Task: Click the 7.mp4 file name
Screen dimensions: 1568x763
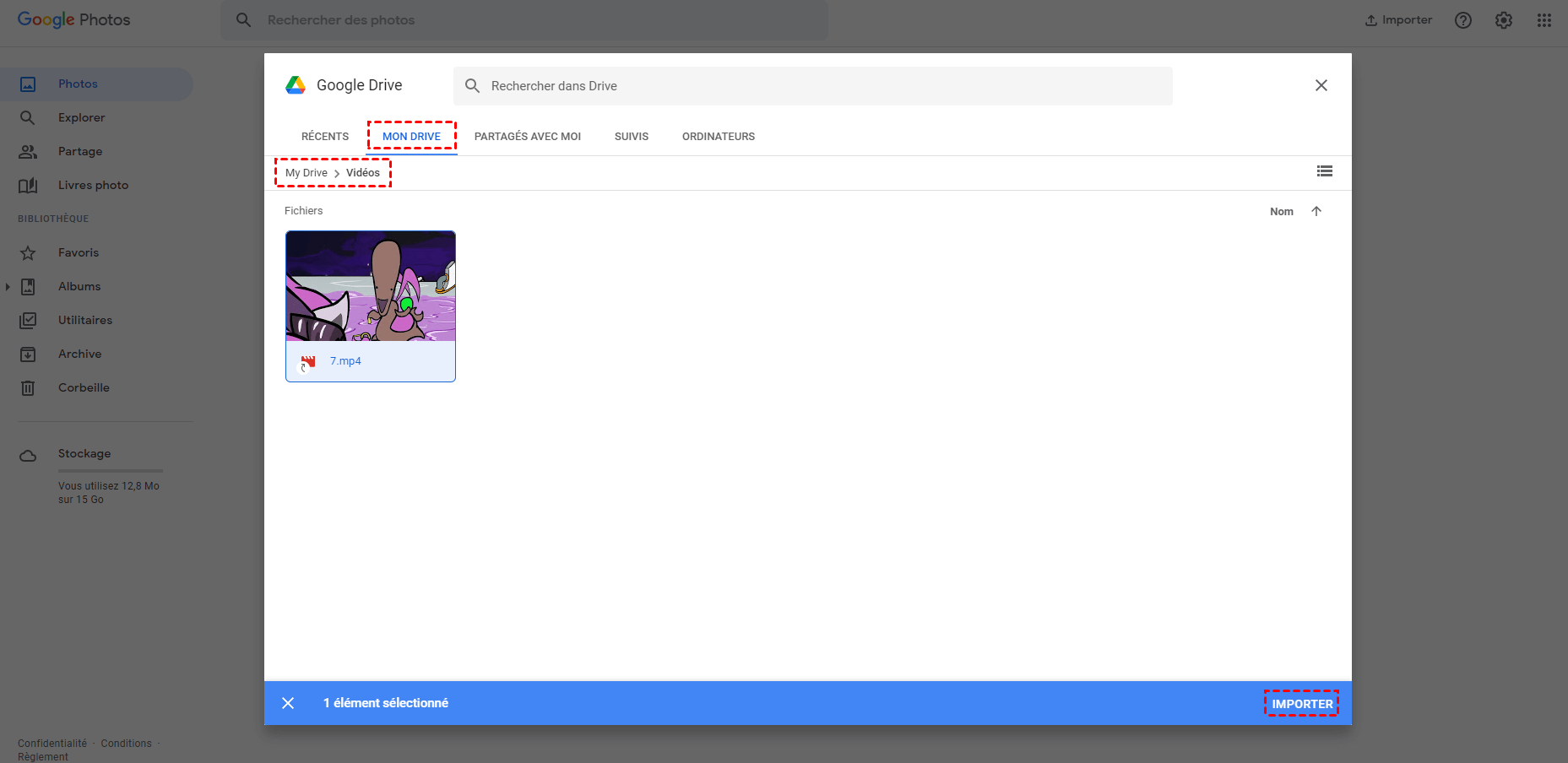Action: [345, 361]
